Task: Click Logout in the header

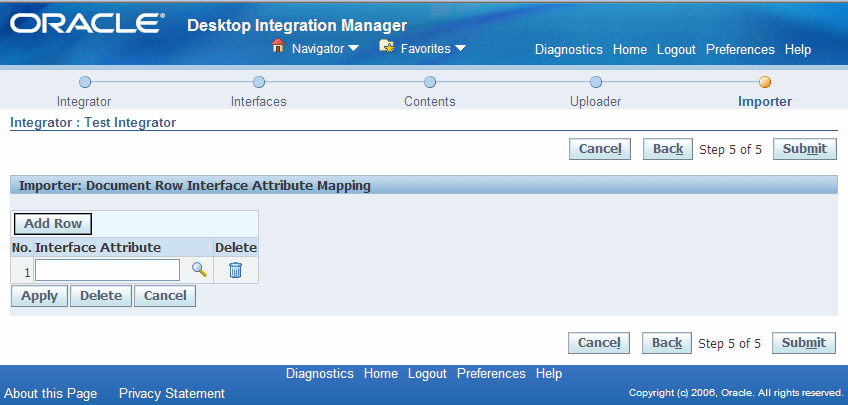Action: click(x=676, y=50)
